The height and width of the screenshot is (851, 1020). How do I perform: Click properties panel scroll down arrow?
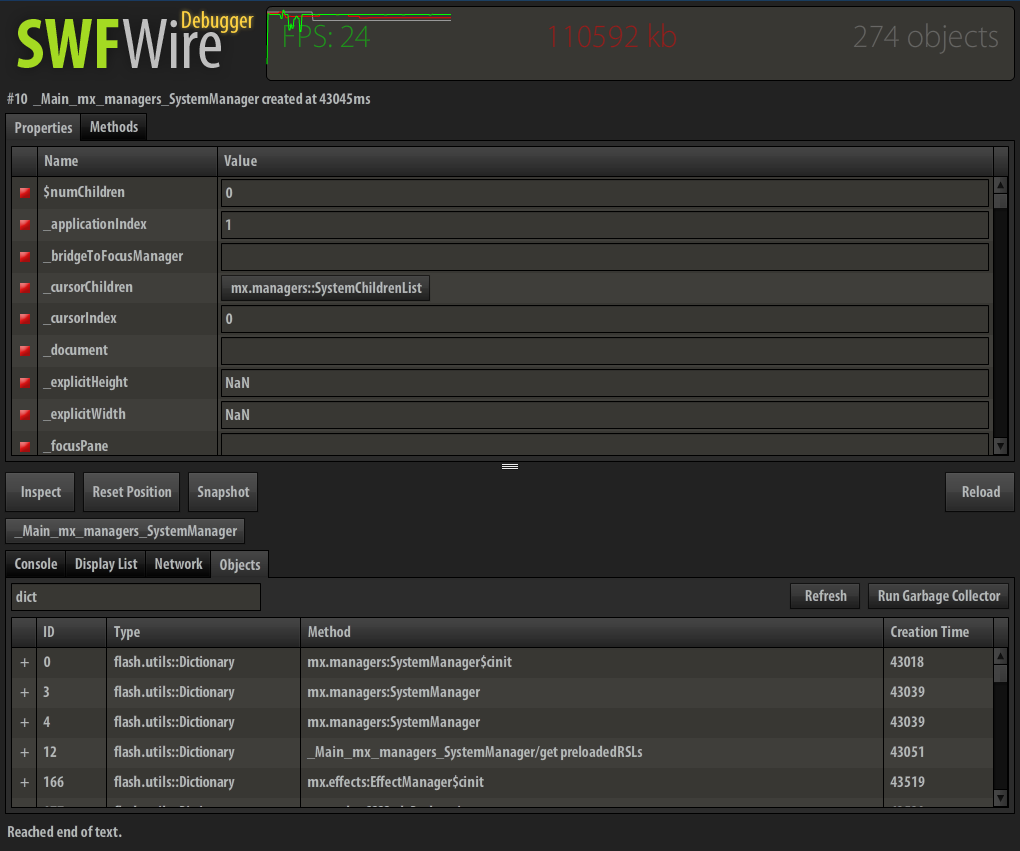click(x=1001, y=446)
